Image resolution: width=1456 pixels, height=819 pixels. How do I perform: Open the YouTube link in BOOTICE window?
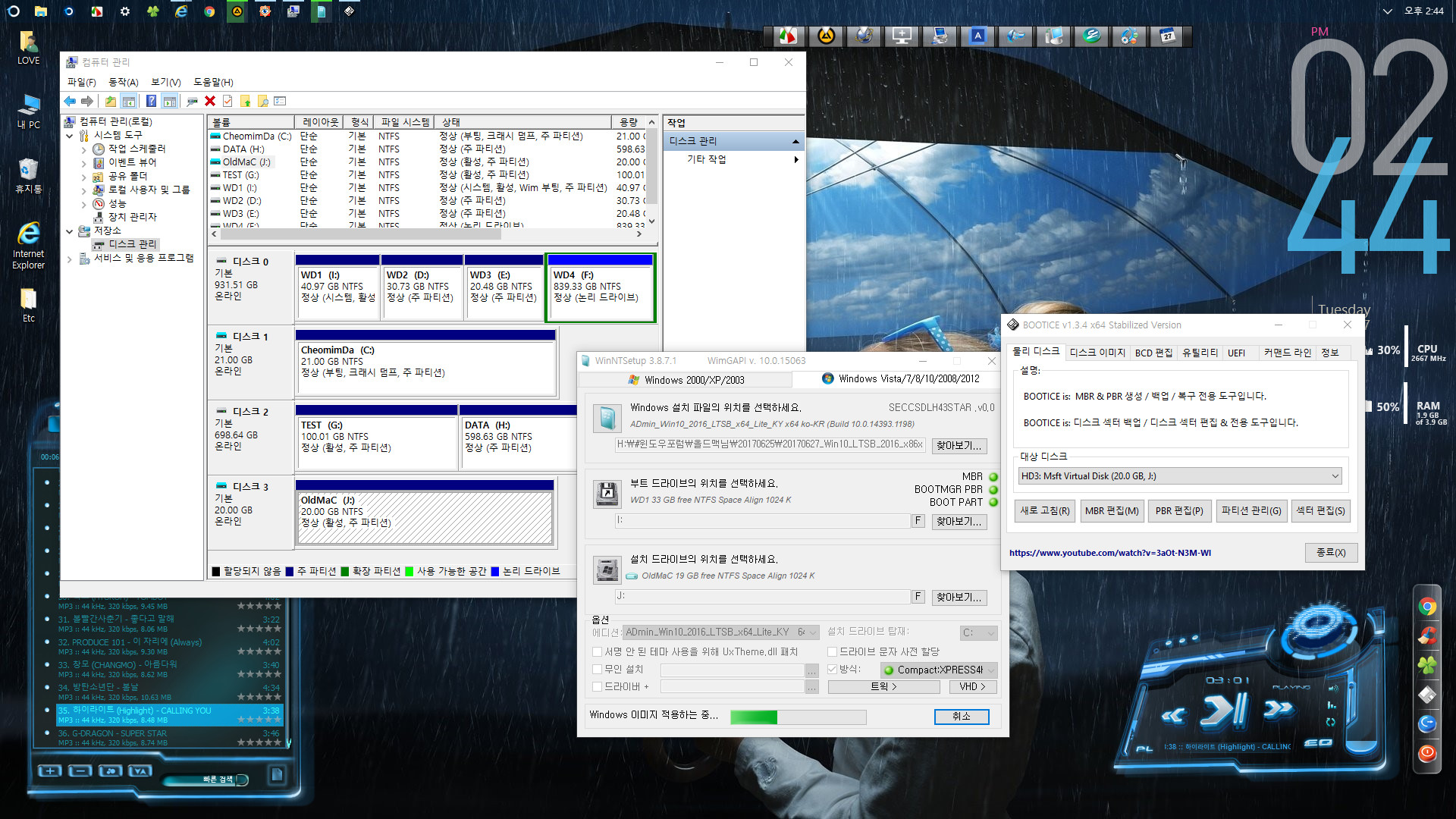(1110, 553)
